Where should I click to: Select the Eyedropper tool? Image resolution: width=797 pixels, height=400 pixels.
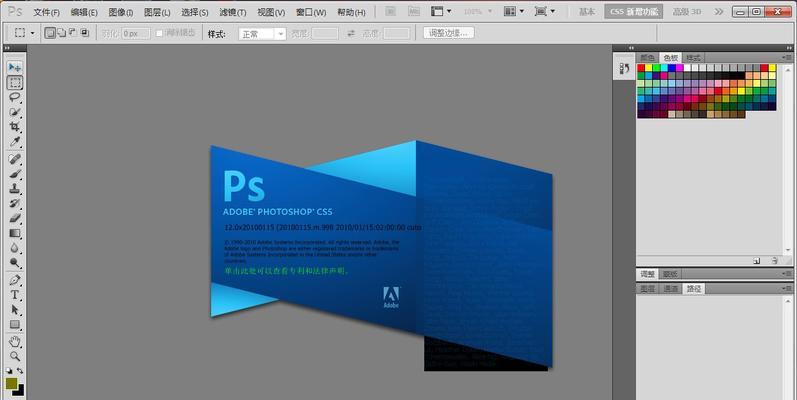coord(15,142)
